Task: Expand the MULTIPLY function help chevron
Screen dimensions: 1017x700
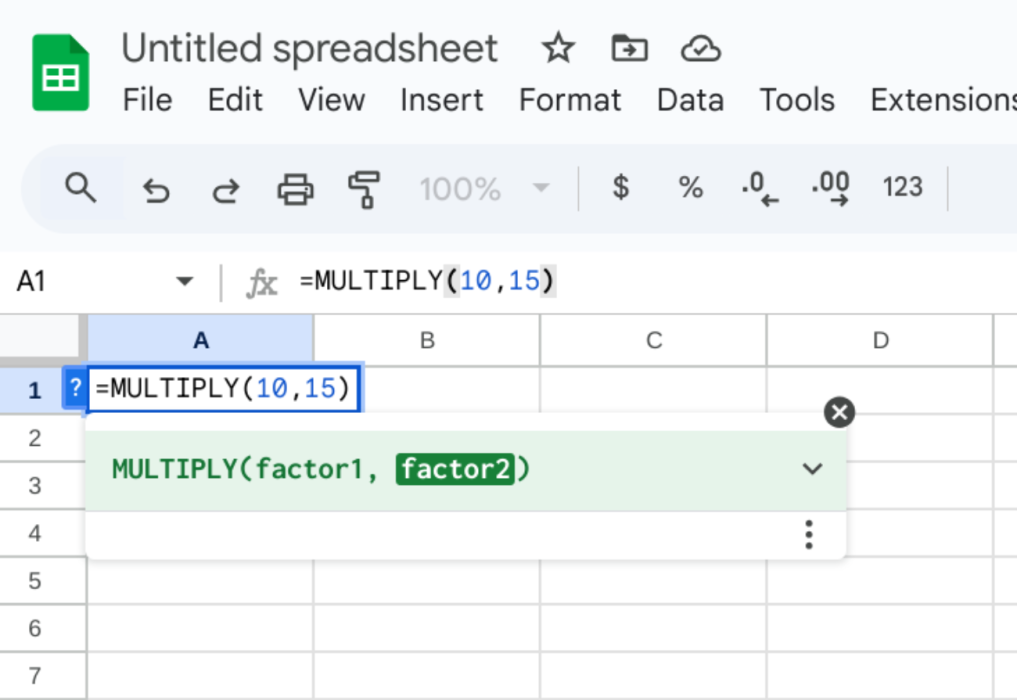Action: click(x=812, y=469)
